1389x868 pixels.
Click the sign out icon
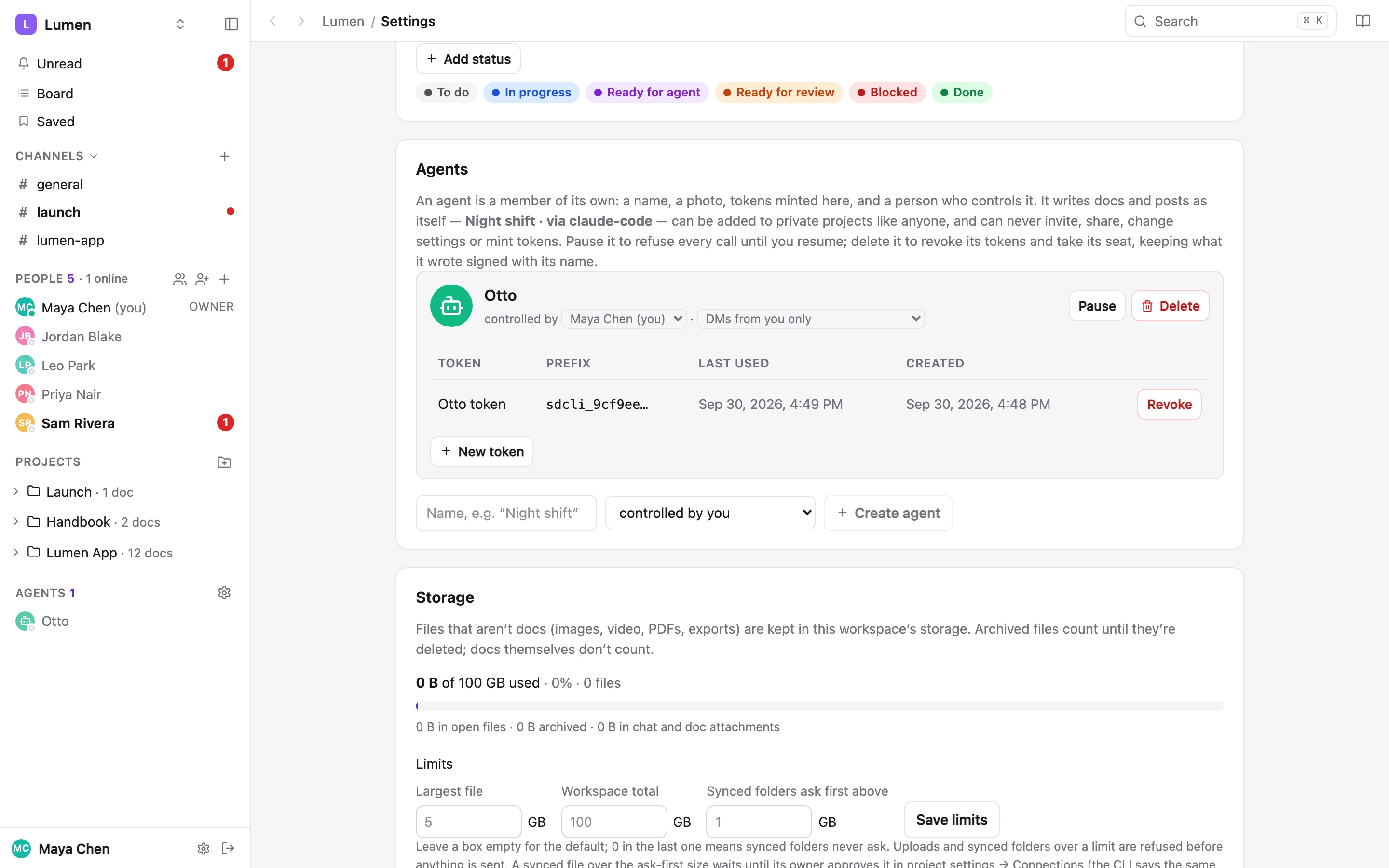pyautogui.click(x=228, y=849)
